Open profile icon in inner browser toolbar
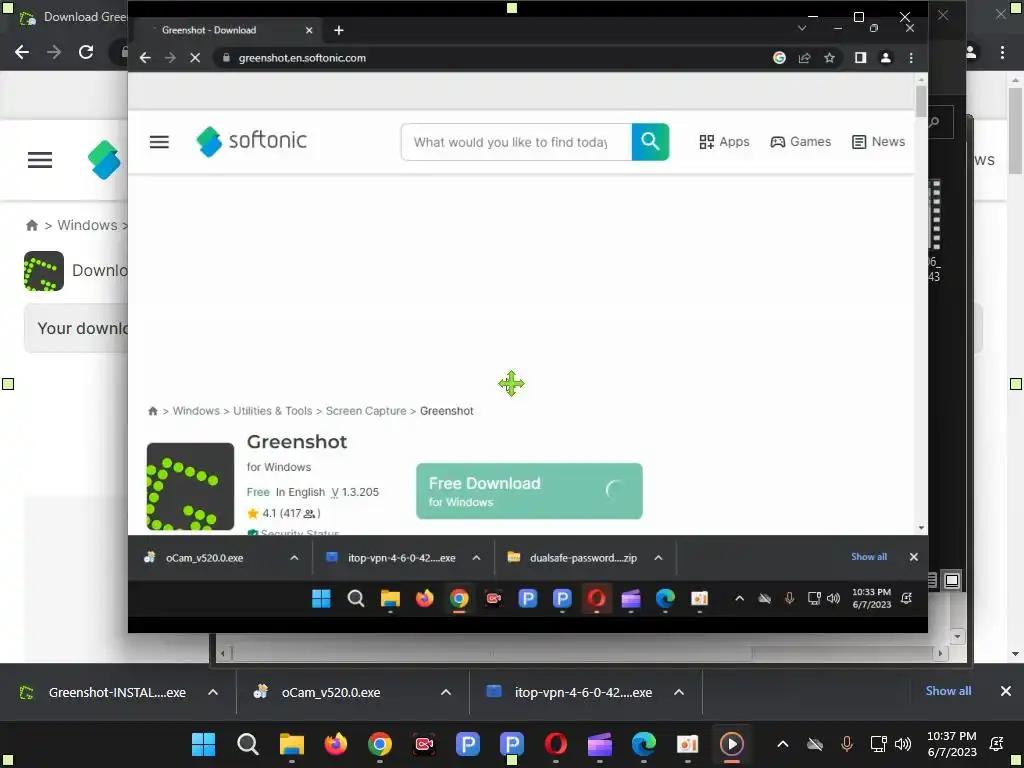This screenshot has height=768, width=1024. 886,57
